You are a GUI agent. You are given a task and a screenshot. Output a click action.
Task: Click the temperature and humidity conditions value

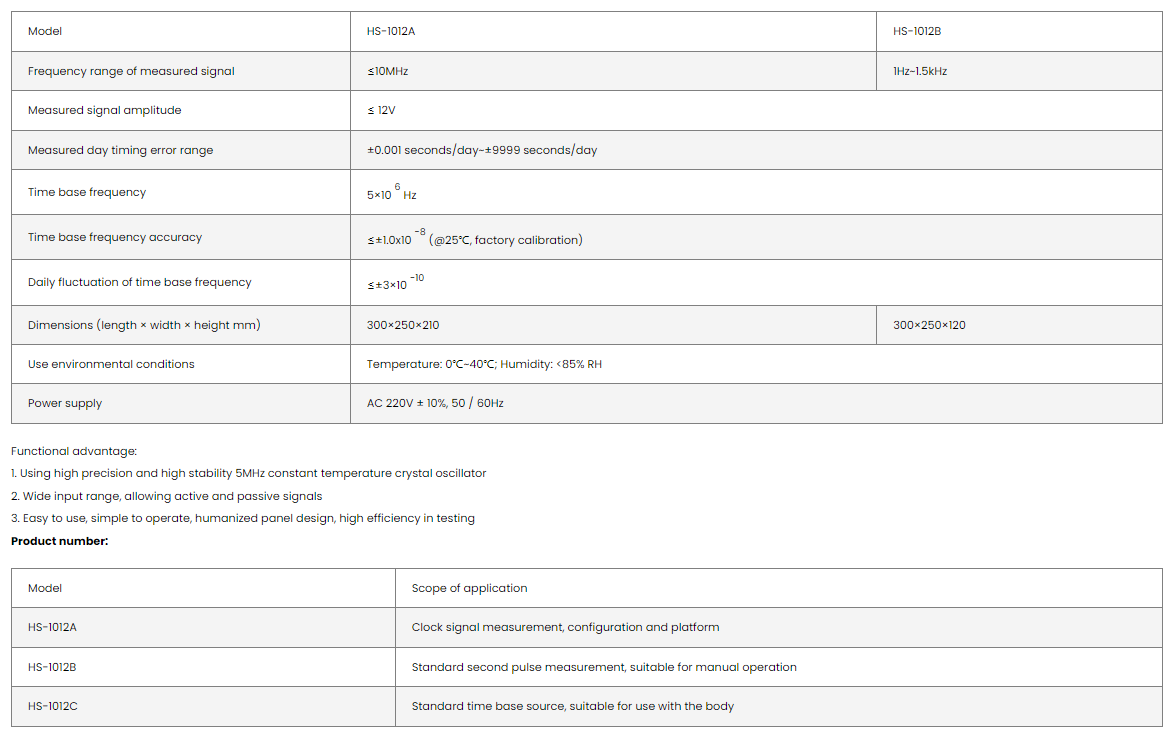(x=484, y=364)
